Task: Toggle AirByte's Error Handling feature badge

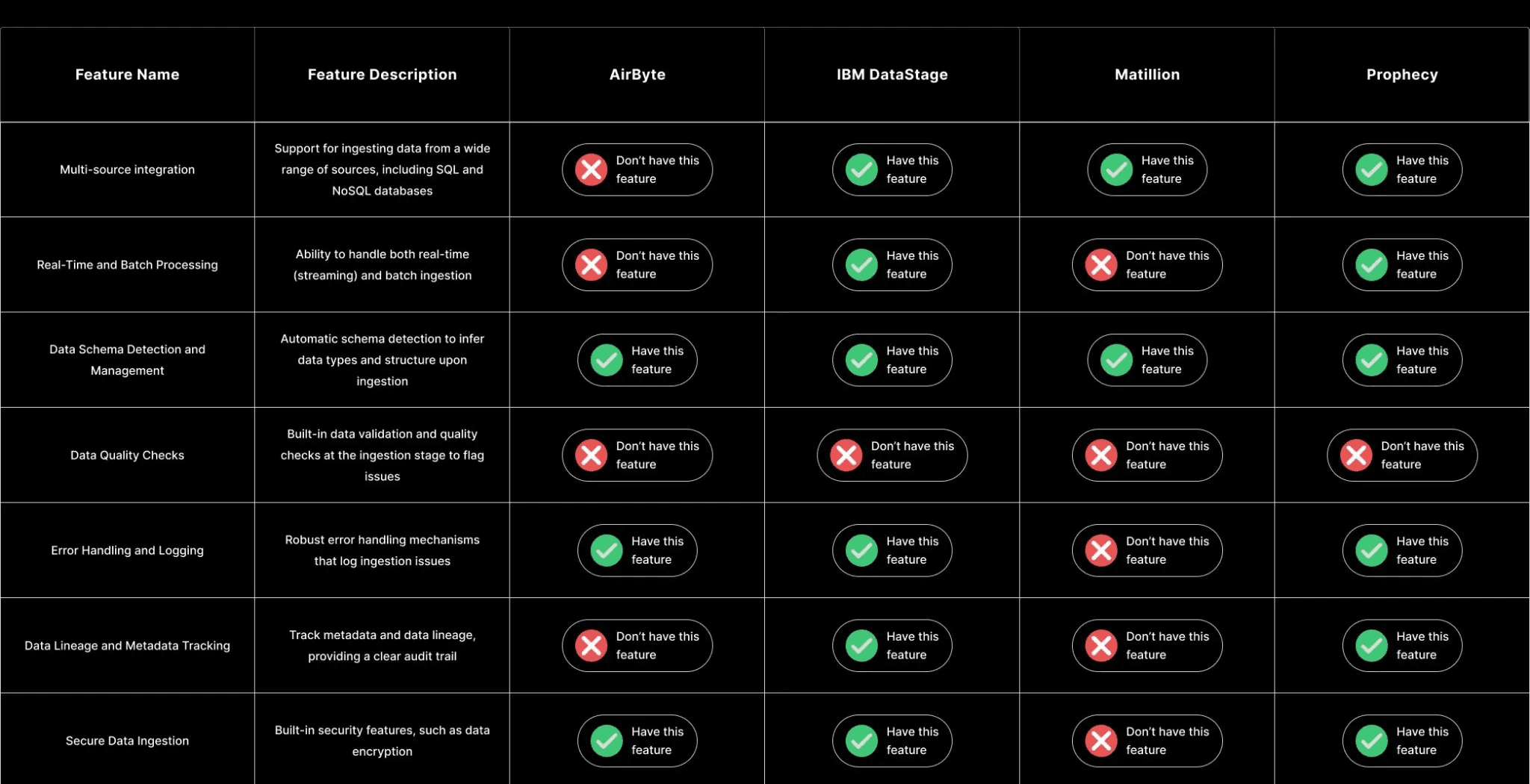Action: tap(637, 550)
